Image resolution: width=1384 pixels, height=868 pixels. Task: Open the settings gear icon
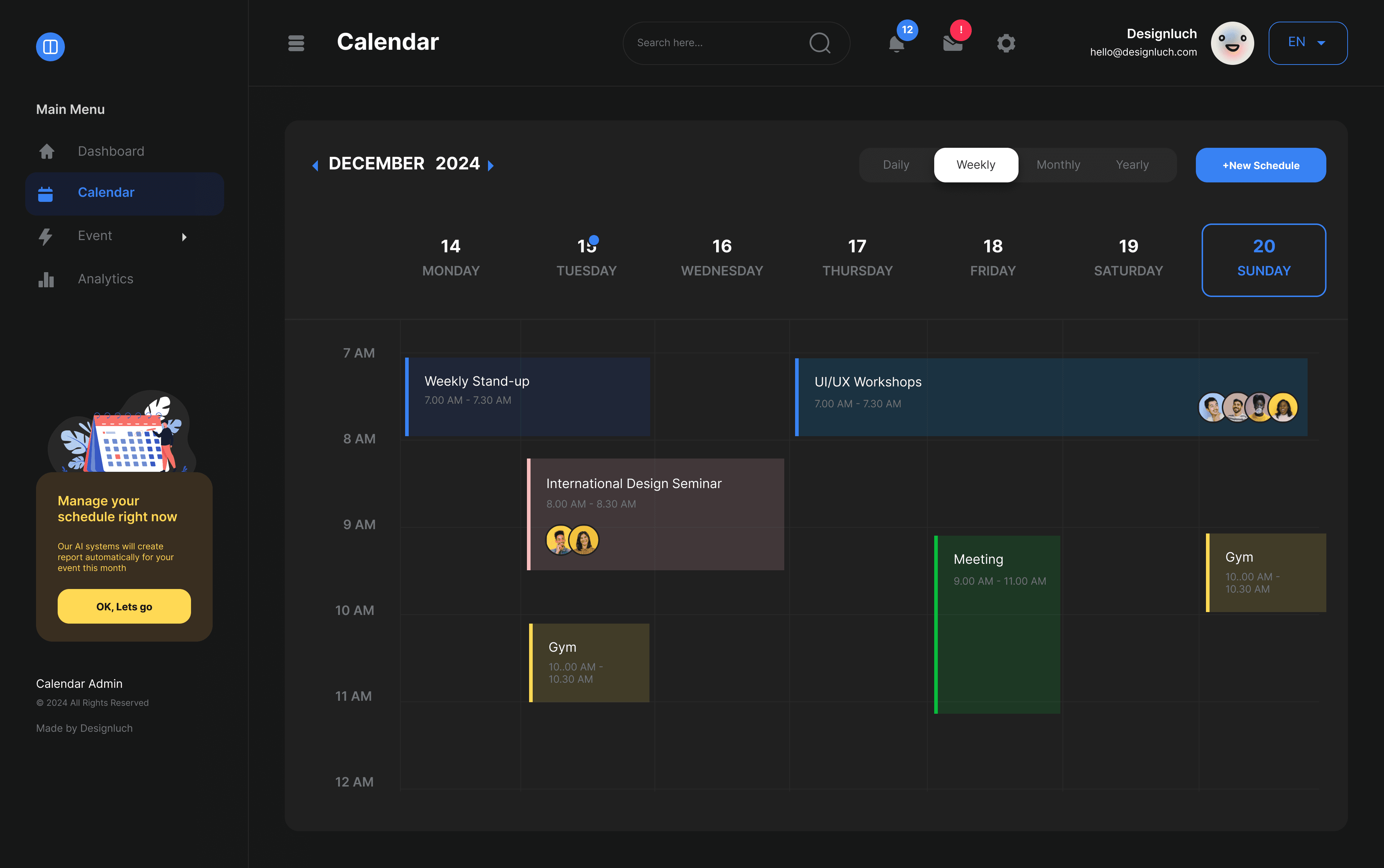[1006, 43]
